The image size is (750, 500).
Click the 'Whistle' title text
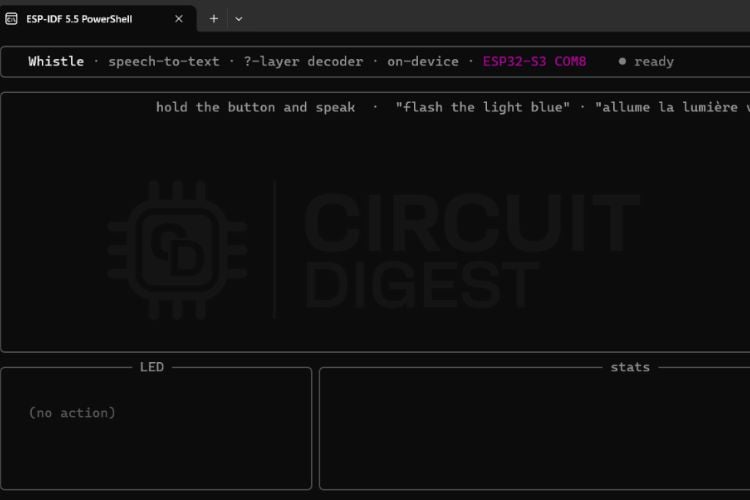[56, 61]
